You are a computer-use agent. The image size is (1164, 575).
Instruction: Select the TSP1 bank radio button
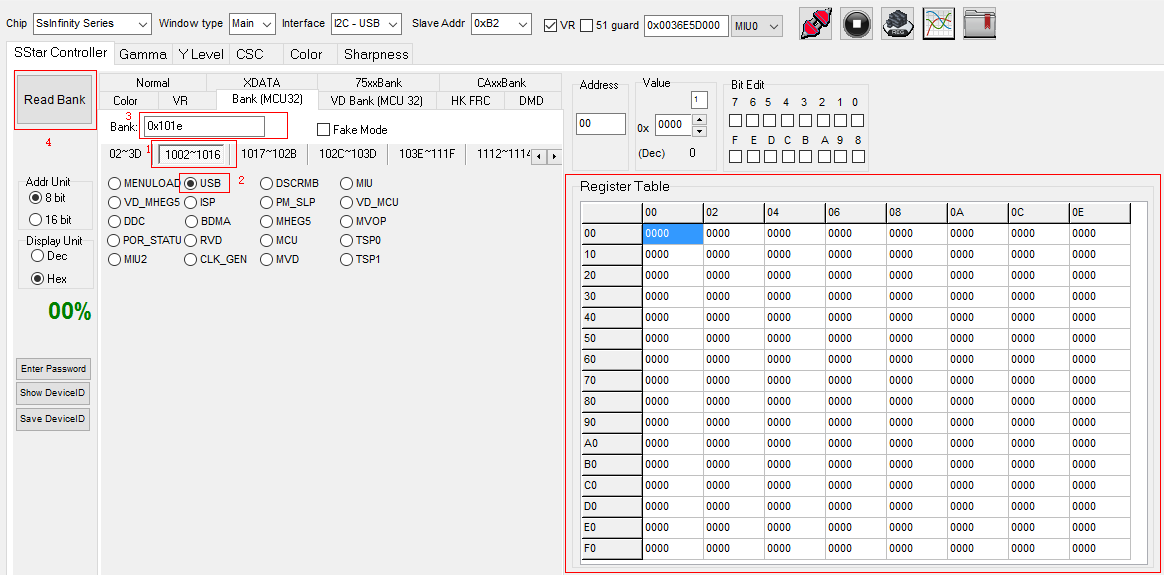(347, 260)
